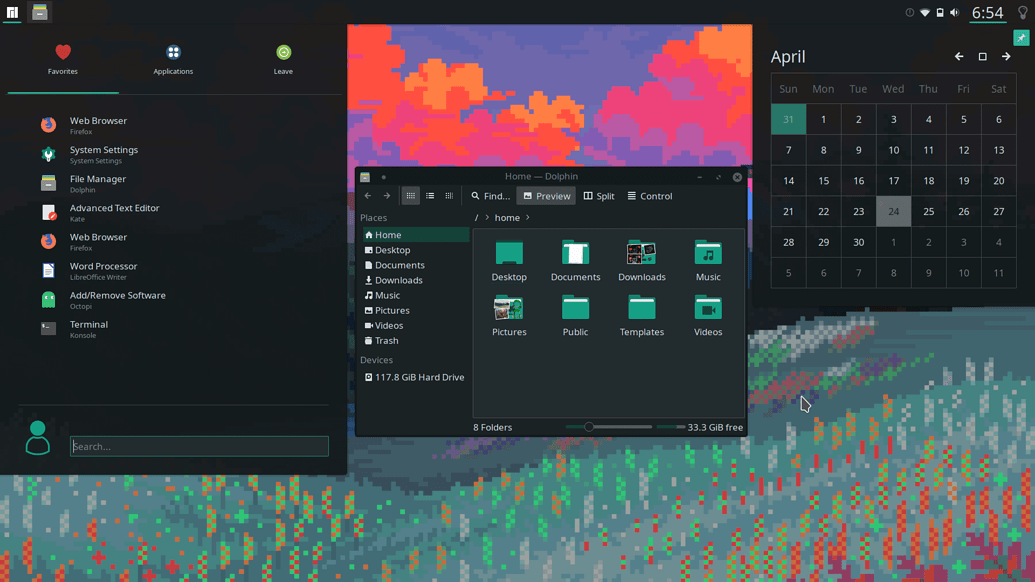Viewport: 1035px width, 582px height.
Task: Click the volume icon in system tray
Action: (954, 11)
